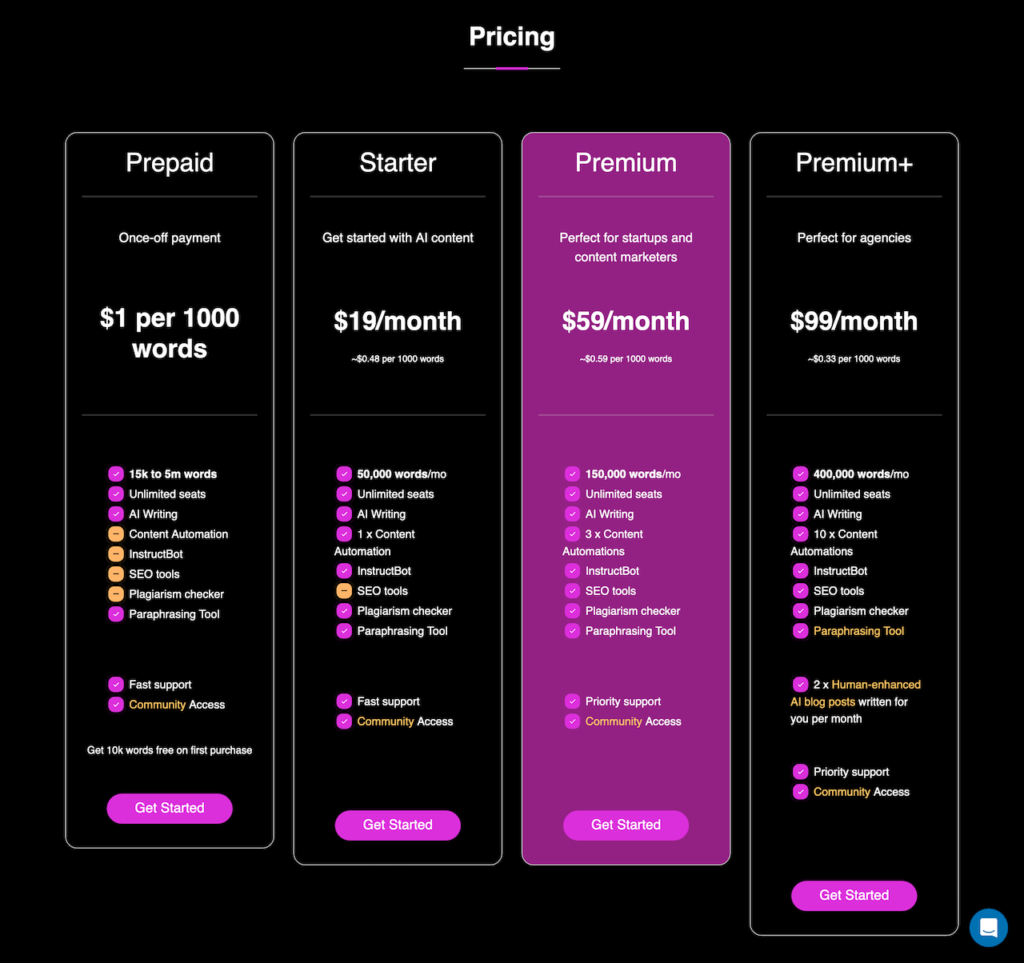Image resolution: width=1024 pixels, height=963 pixels.
Task: Click the checkmark beside "400,000 words/mo"
Action: pos(800,474)
